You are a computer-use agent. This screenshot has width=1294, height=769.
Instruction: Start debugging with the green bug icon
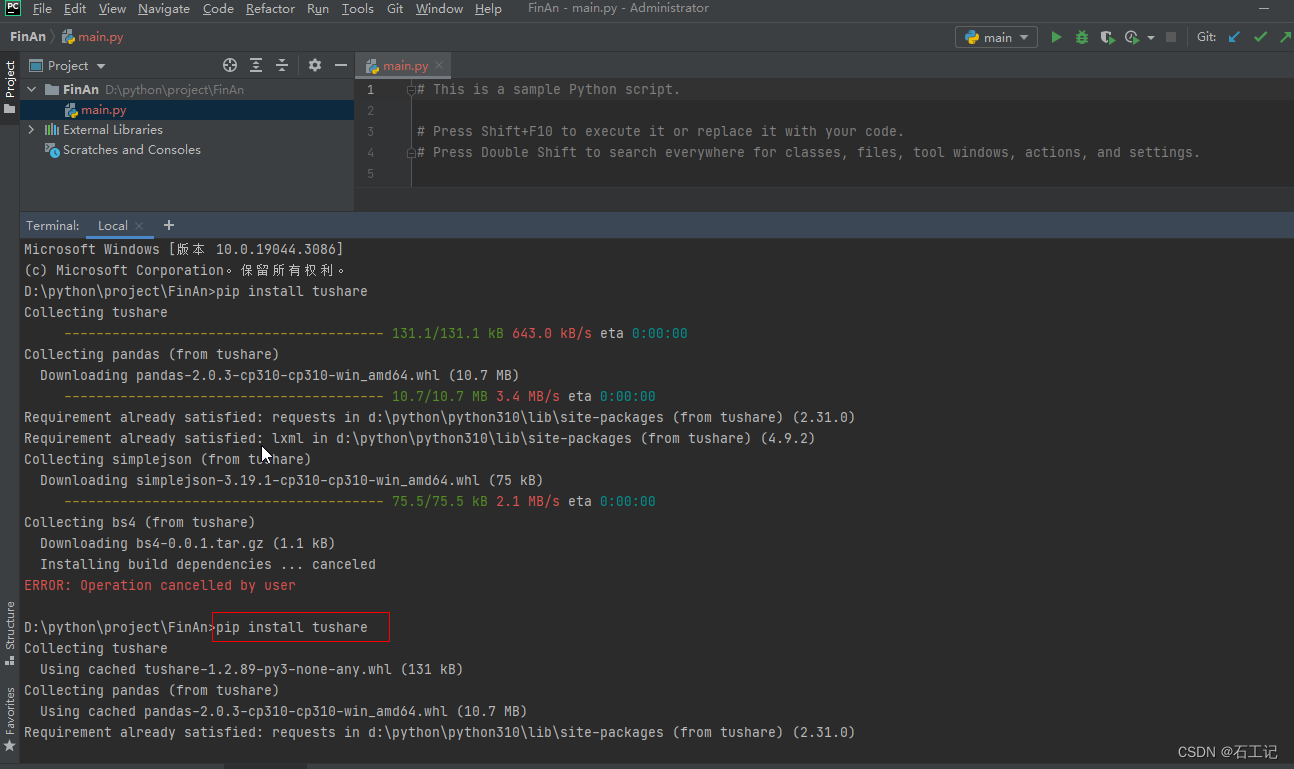click(1082, 37)
